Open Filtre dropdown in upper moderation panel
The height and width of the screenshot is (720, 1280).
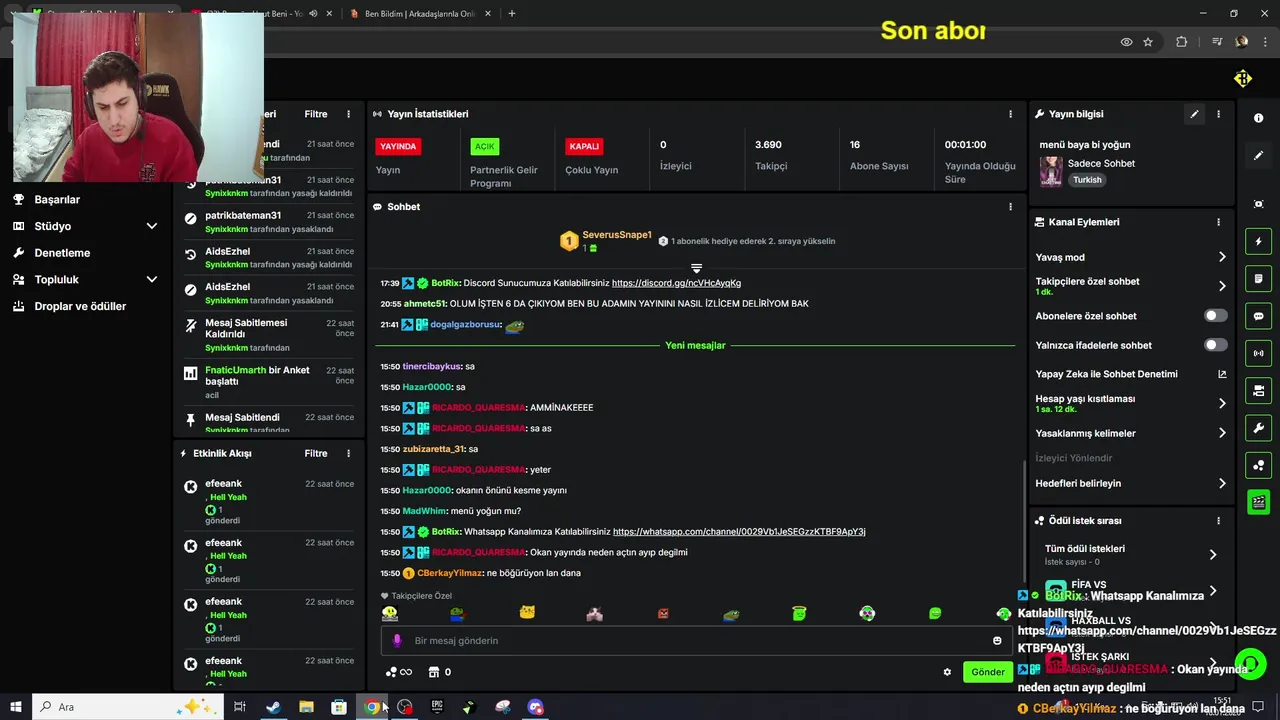point(316,114)
